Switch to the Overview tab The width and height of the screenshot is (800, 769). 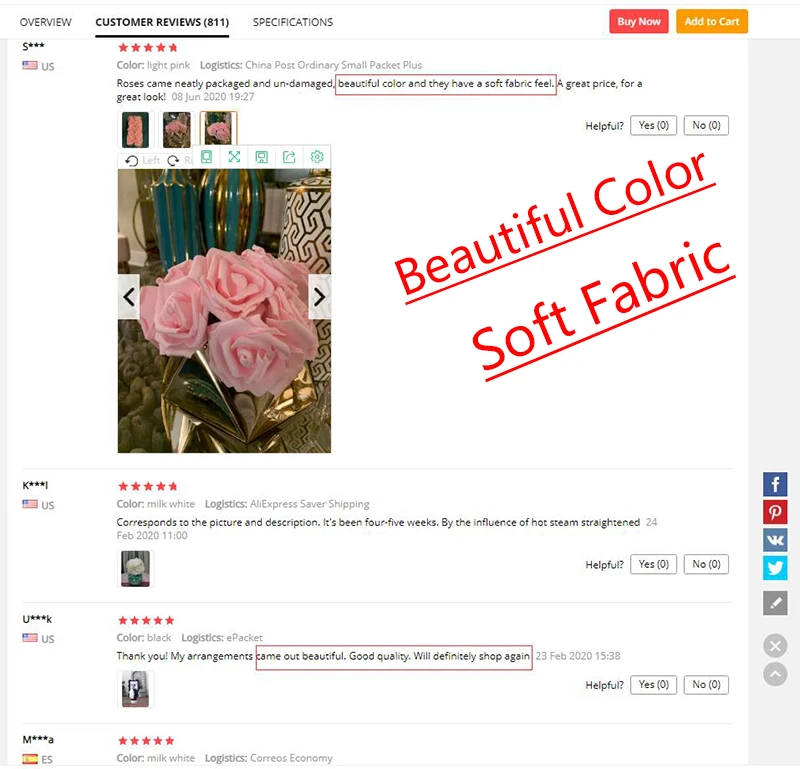pyautogui.click(x=45, y=22)
